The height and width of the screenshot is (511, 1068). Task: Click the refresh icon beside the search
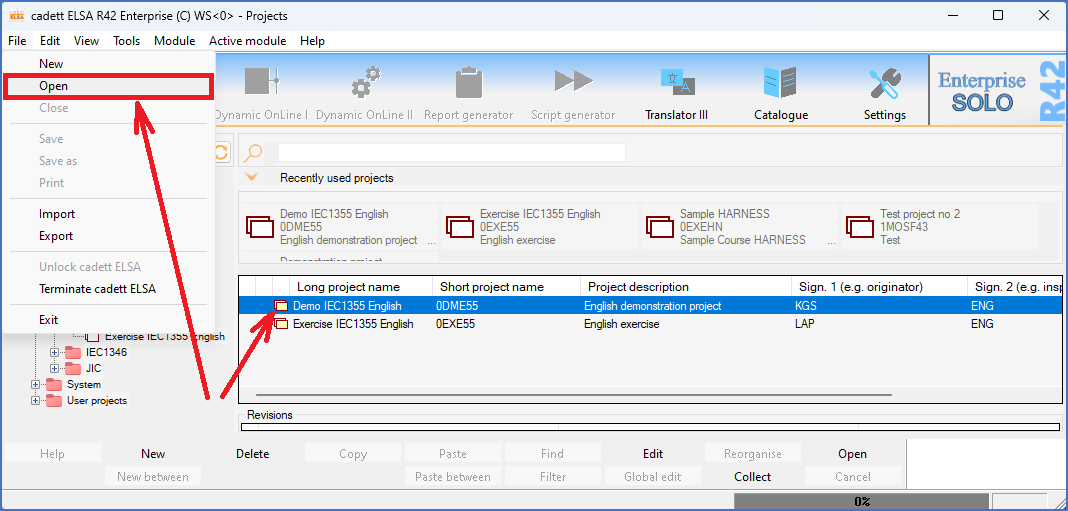221,153
